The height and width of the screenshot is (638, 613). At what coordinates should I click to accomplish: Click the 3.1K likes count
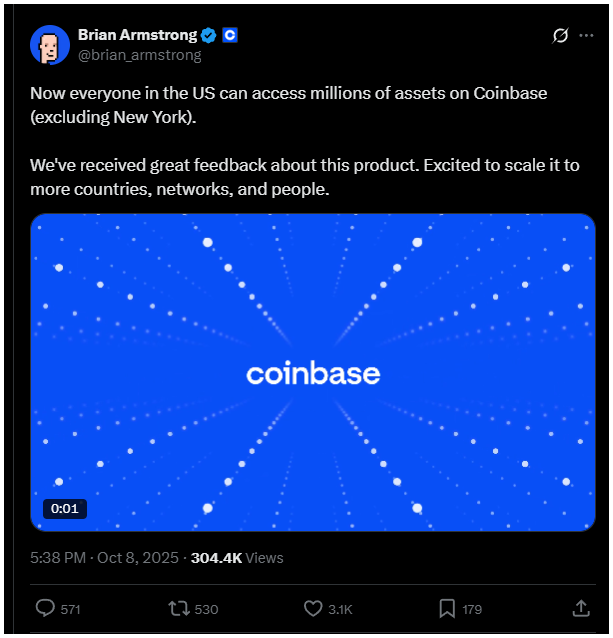[341, 609]
